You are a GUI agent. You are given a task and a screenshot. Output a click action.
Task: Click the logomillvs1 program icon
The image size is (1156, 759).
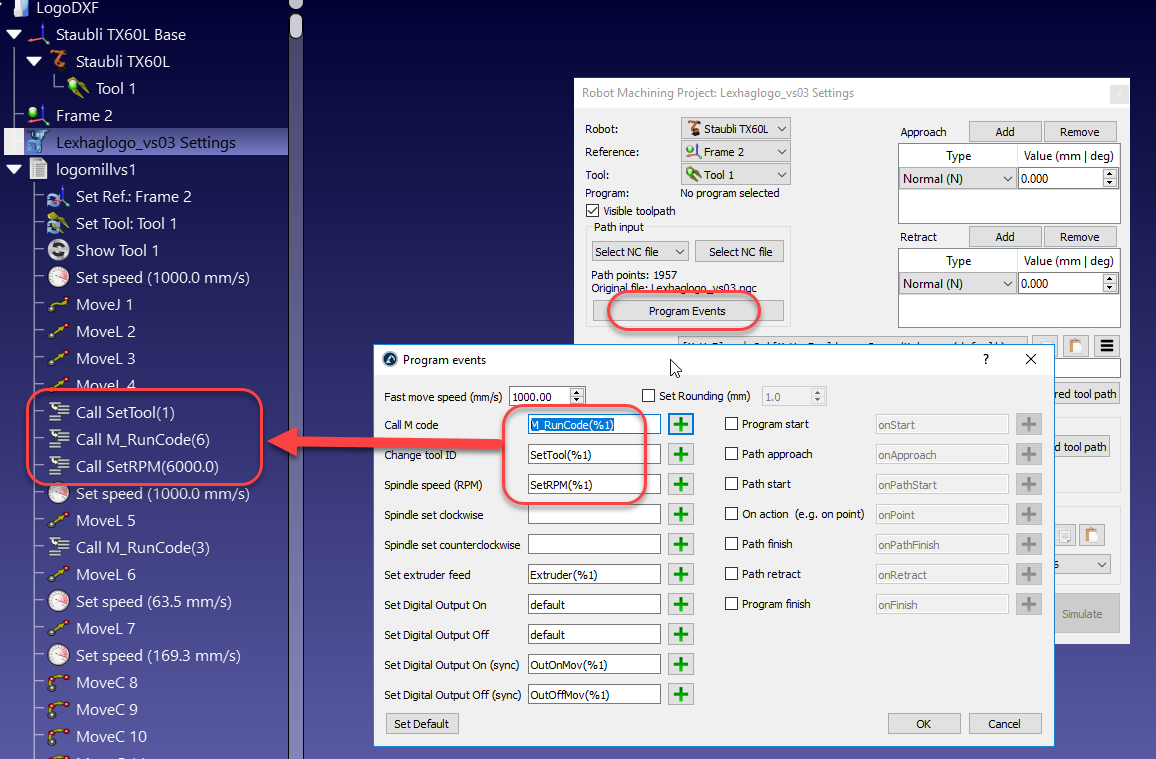tap(39, 170)
